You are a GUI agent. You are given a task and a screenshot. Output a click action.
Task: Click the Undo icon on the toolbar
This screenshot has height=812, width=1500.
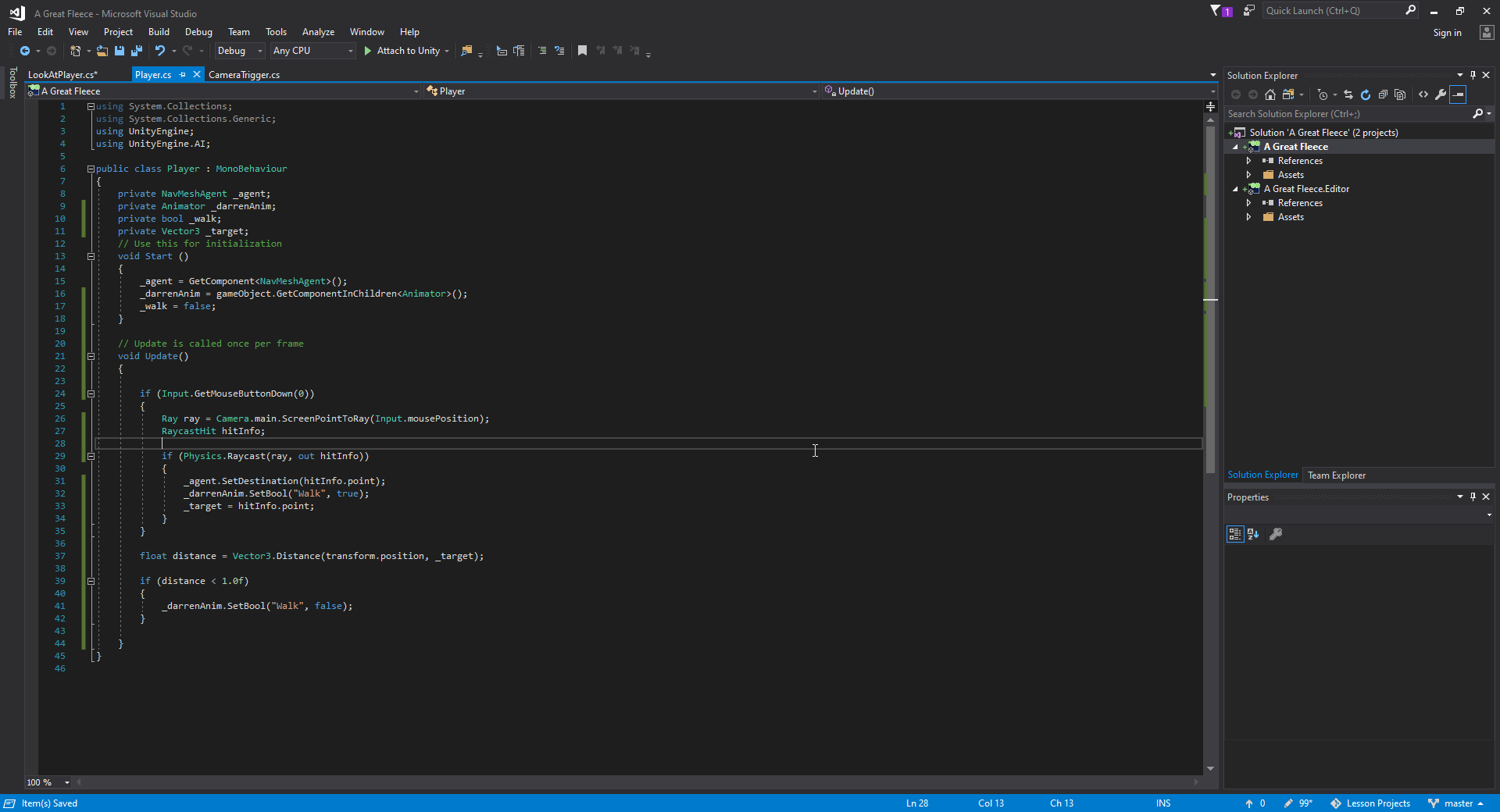click(x=159, y=51)
